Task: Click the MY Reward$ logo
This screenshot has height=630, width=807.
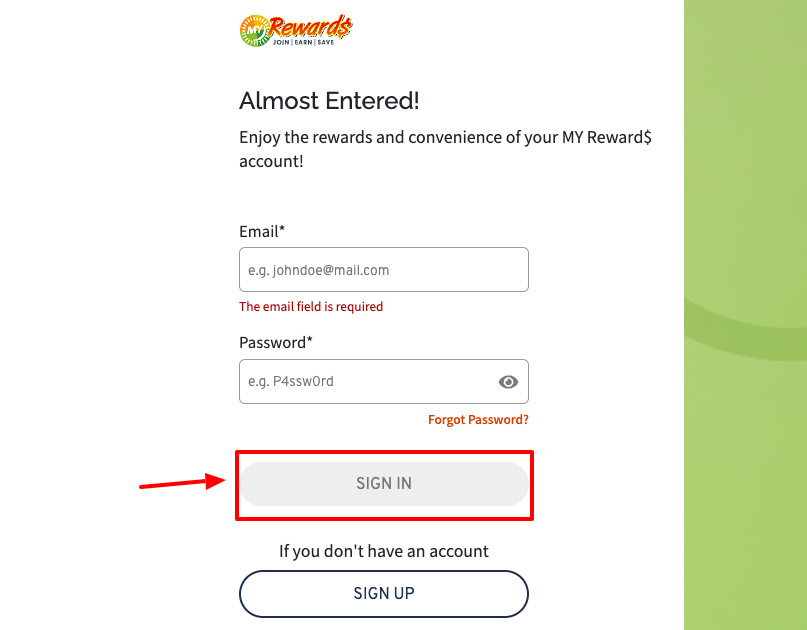Action: point(294,29)
